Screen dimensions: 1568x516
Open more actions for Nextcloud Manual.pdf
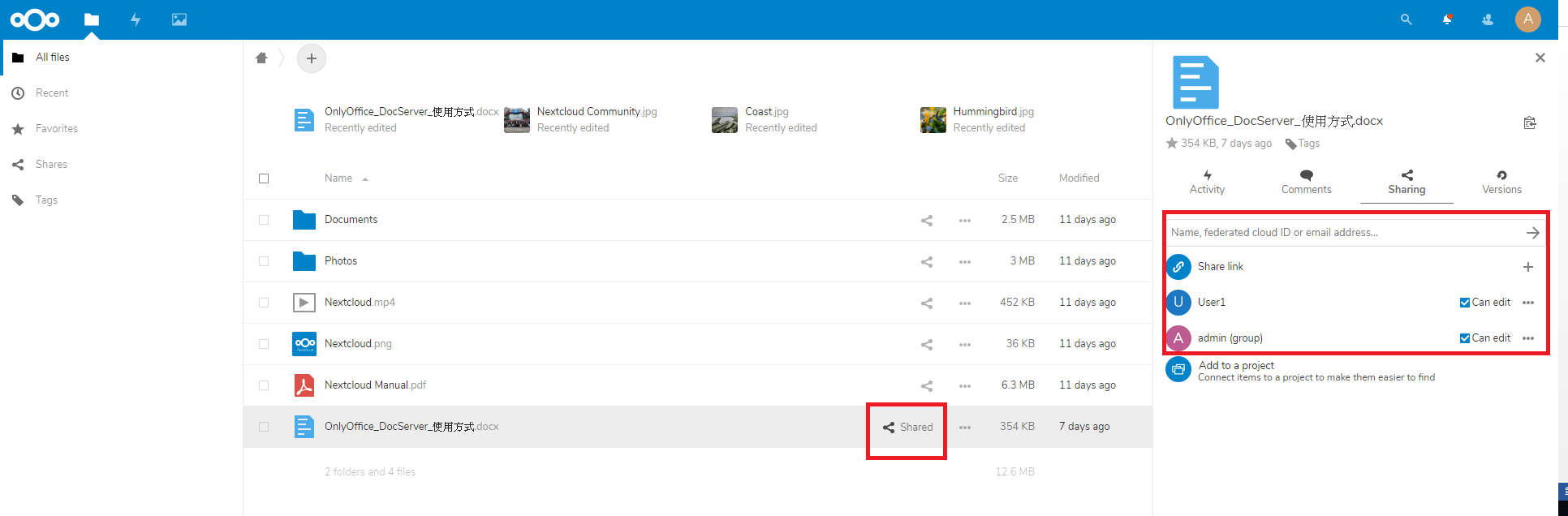click(965, 385)
